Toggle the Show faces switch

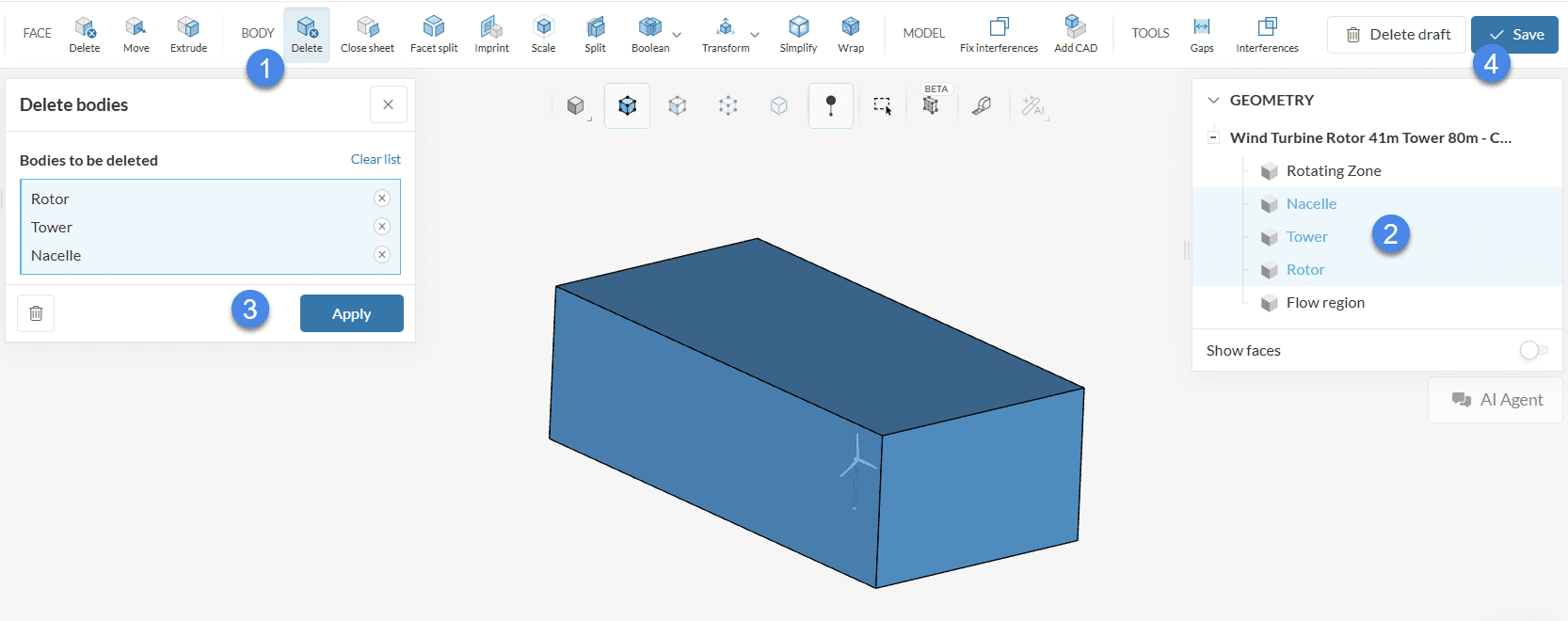[x=1533, y=350]
